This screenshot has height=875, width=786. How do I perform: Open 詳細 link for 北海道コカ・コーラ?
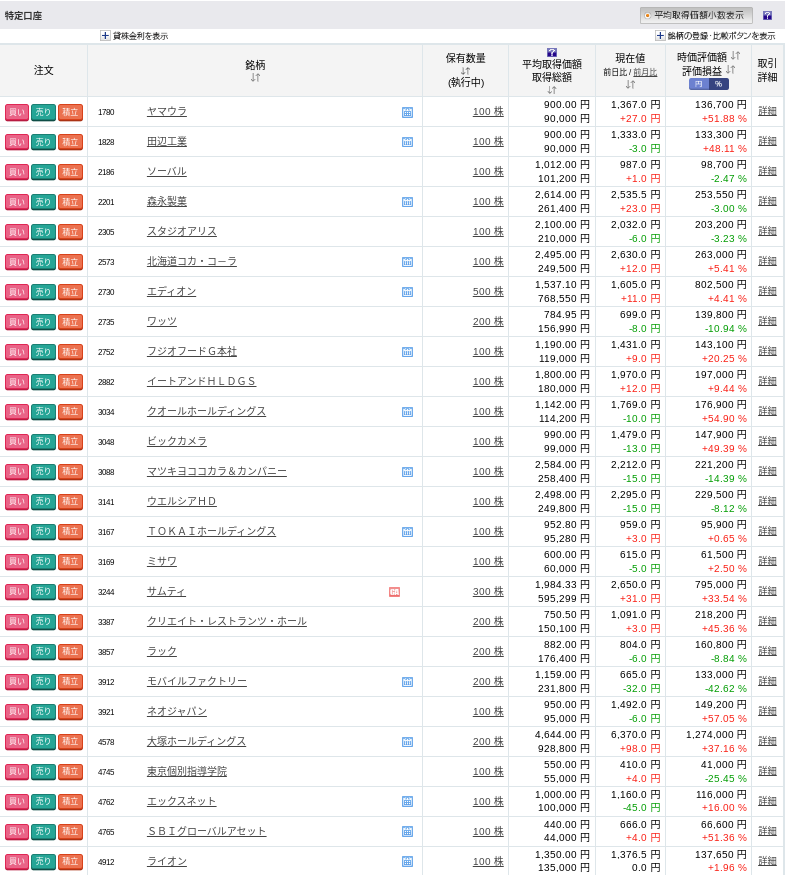click(x=768, y=261)
